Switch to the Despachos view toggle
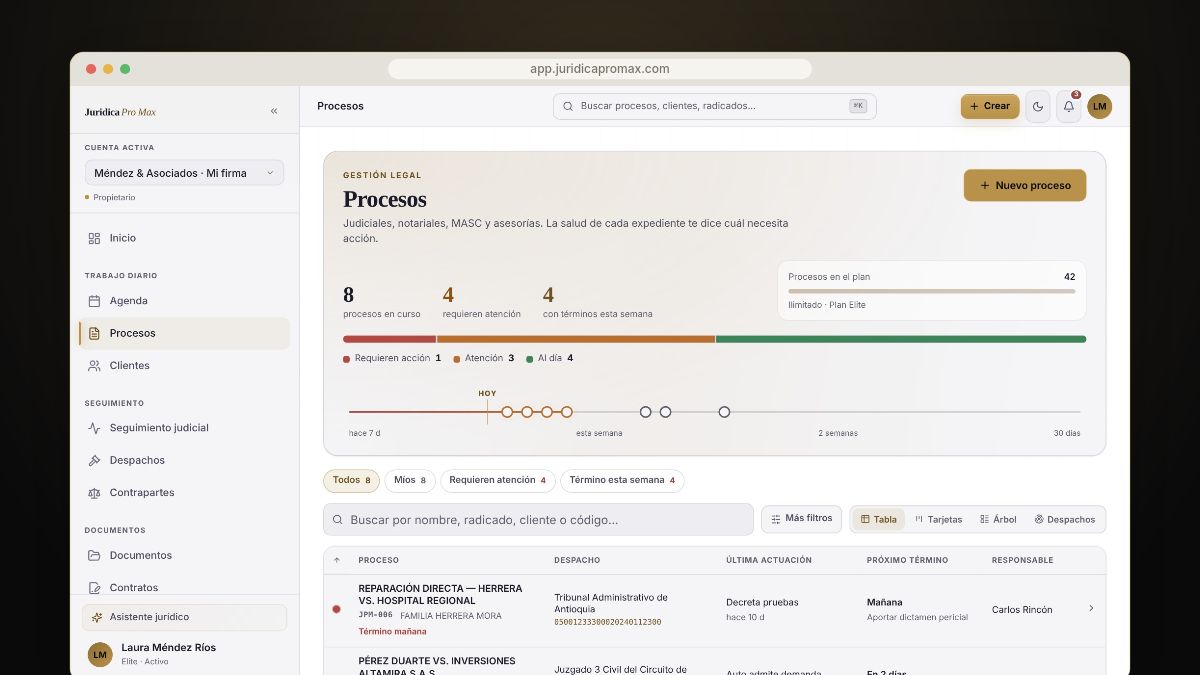The image size is (1200, 675). coord(1065,519)
